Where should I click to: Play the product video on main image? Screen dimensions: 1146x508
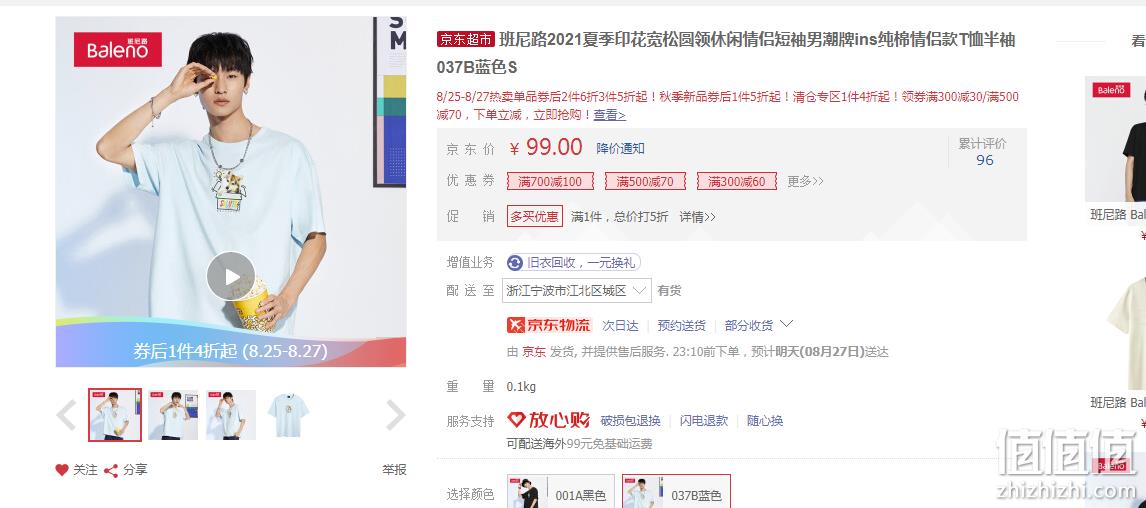click(231, 276)
